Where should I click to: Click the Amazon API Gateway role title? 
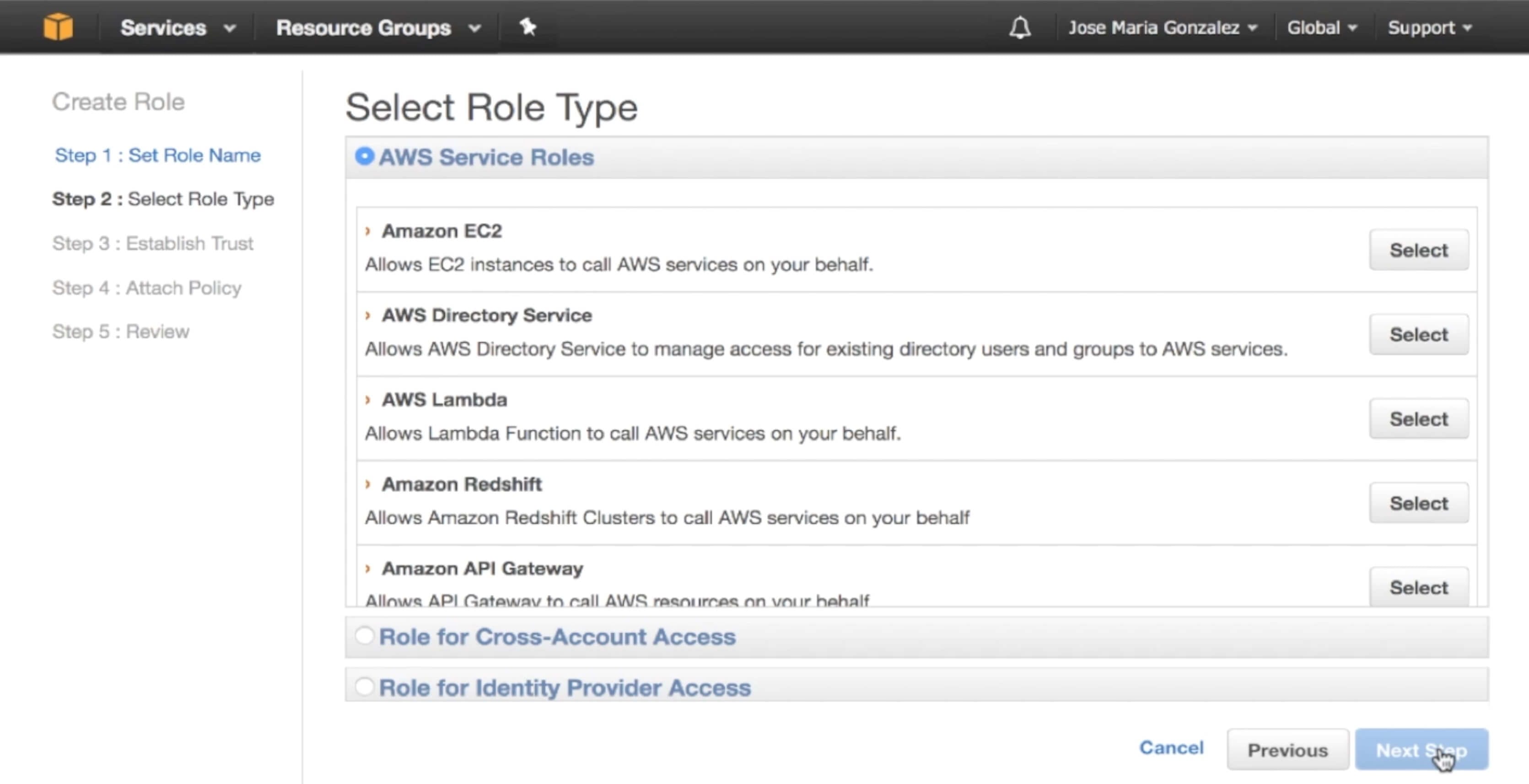(482, 569)
